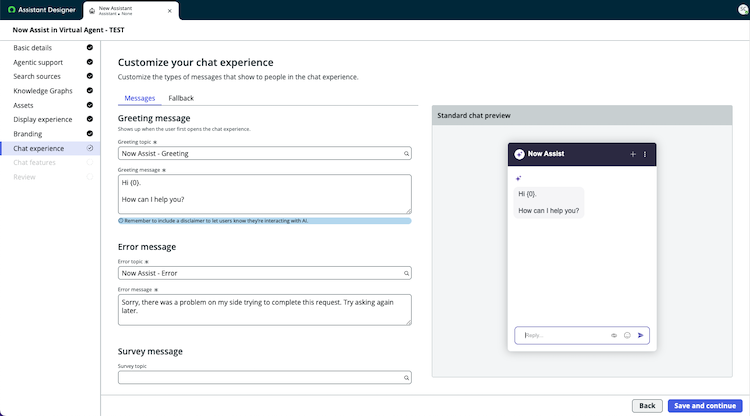
Task: Switch to the Messages tab
Action: (x=140, y=98)
